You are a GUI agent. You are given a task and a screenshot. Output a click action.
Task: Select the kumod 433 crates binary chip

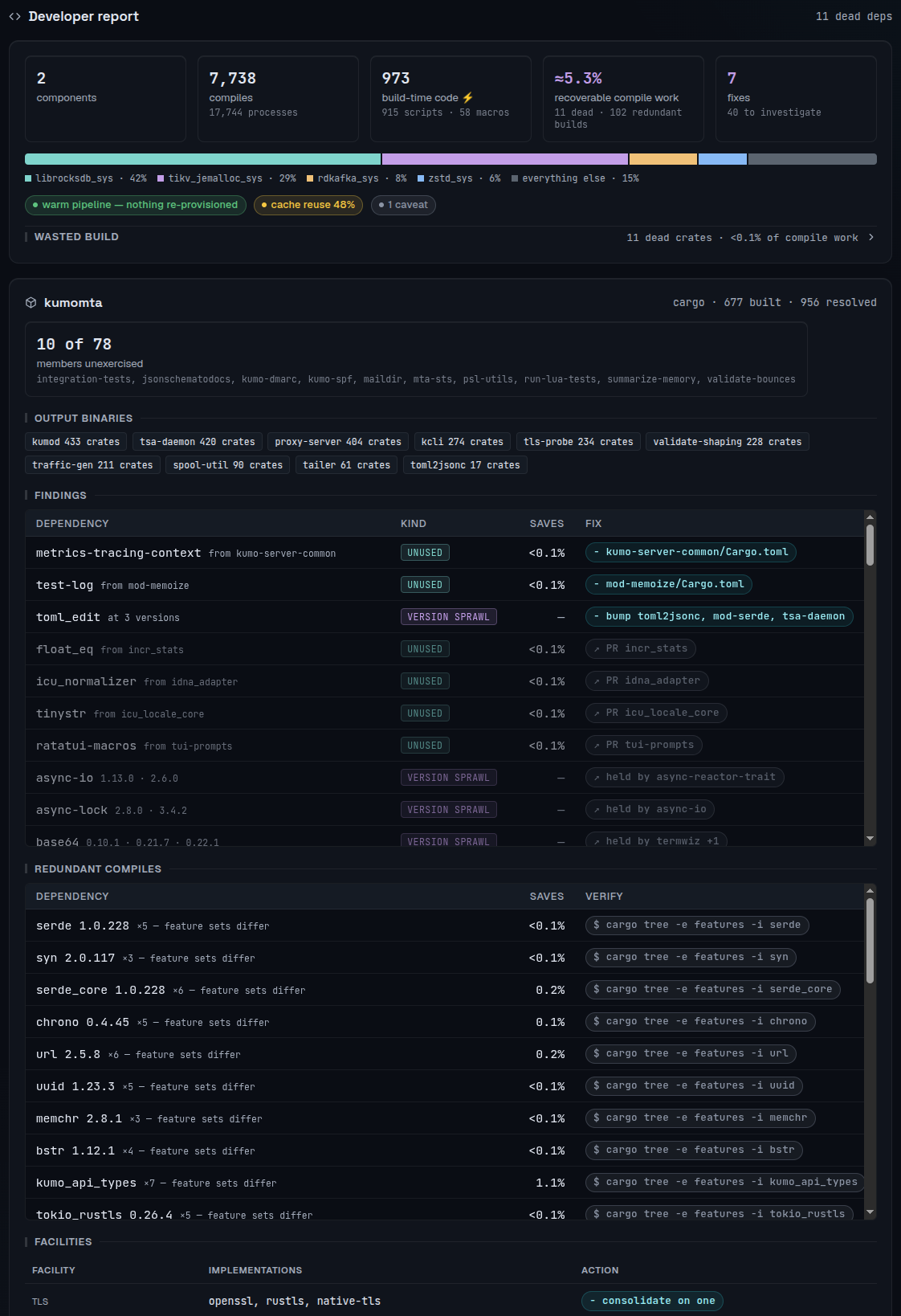point(75,442)
